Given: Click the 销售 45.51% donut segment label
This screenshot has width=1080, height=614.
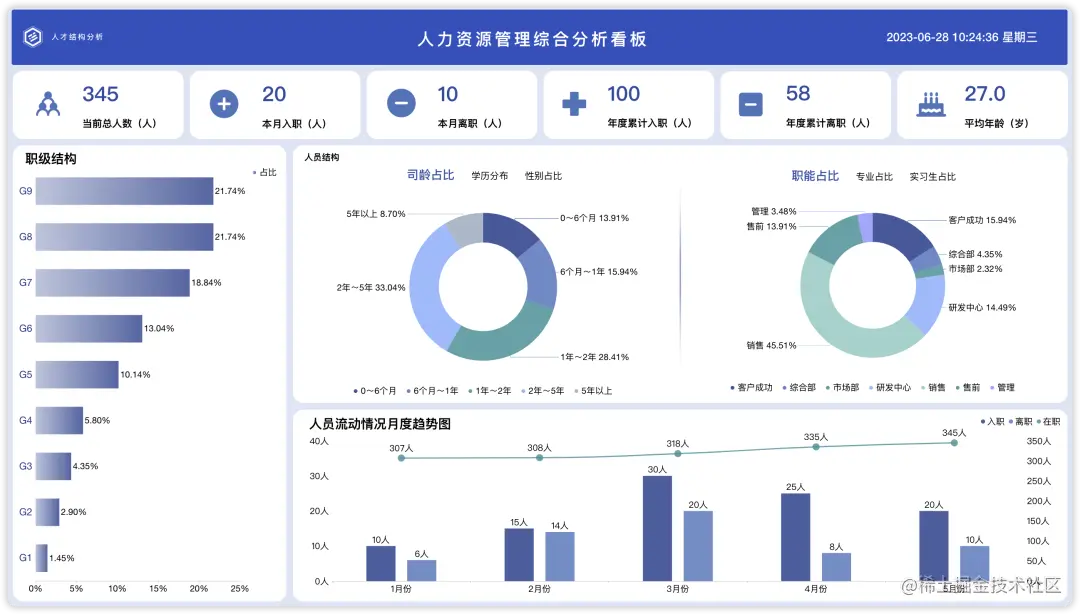Looking at the screenshot, I should point(771,345).
